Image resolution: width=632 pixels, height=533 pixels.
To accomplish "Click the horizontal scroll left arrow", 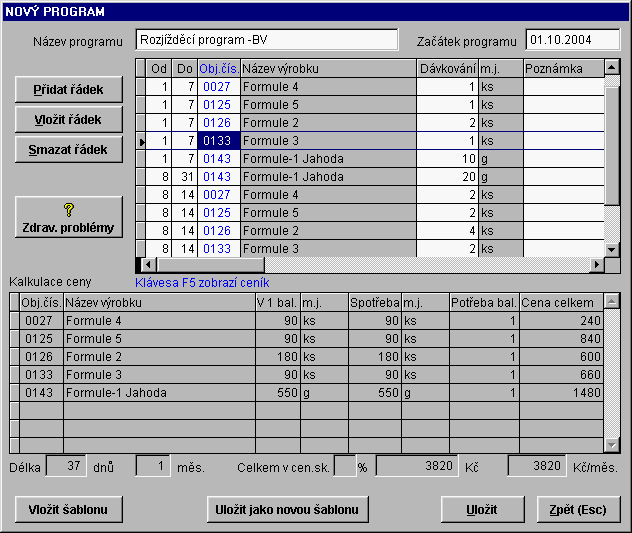I will click(148, 265).
